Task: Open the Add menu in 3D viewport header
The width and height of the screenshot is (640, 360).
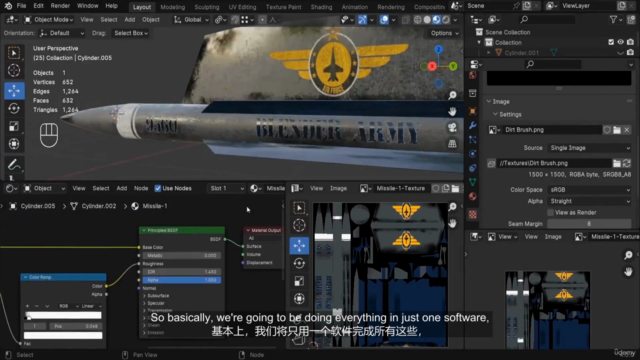Action: [129, 20]
